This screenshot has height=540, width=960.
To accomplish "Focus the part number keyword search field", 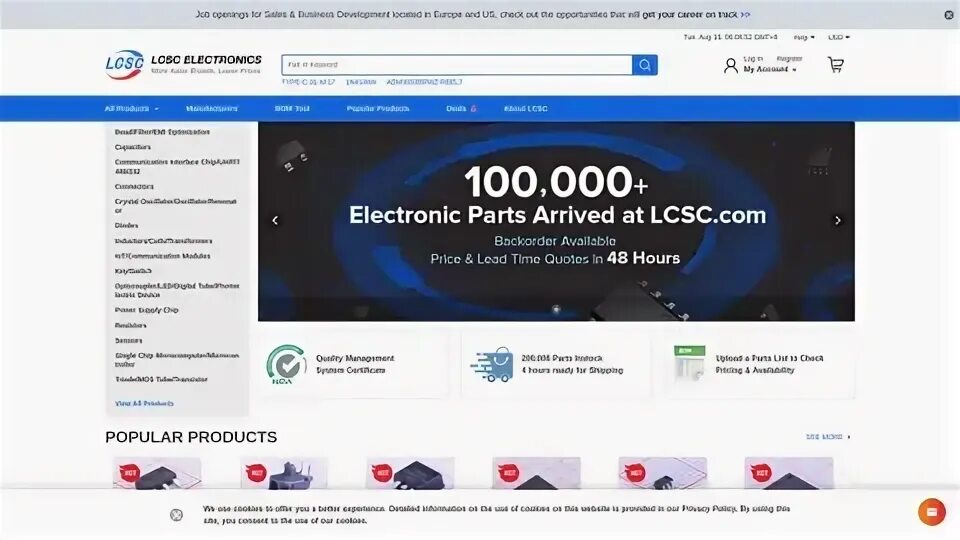I will coord(457,65).
